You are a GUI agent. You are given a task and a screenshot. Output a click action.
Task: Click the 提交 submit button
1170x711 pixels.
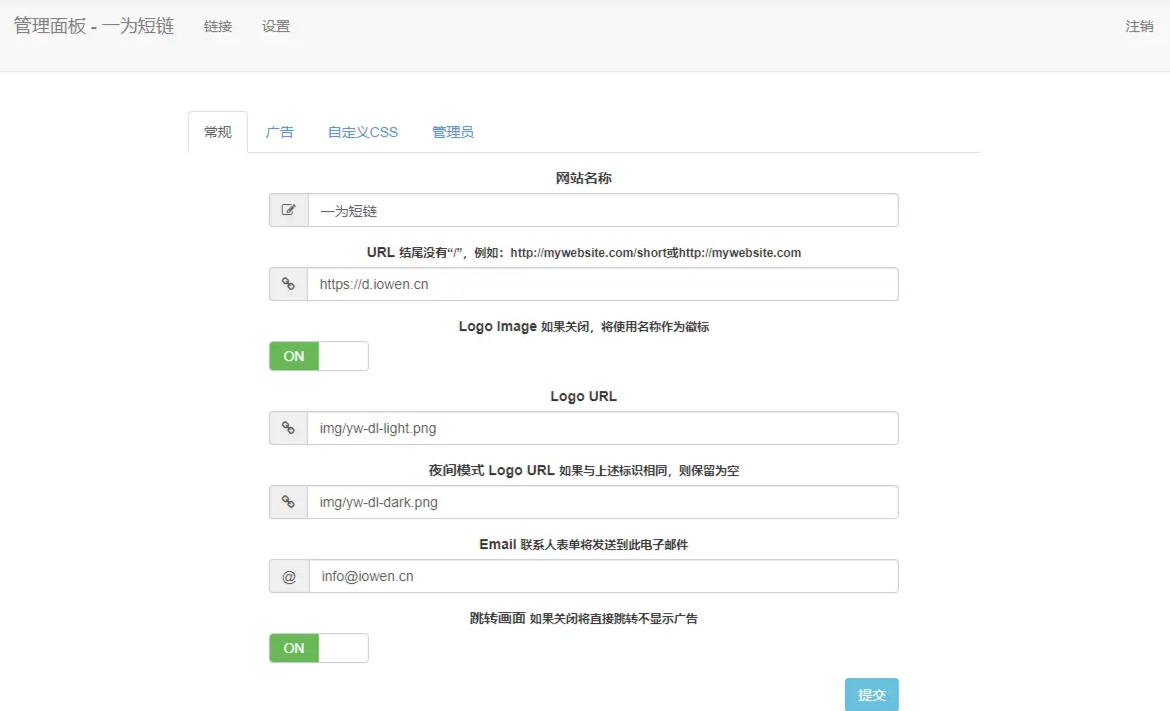(x=872, y=695)
